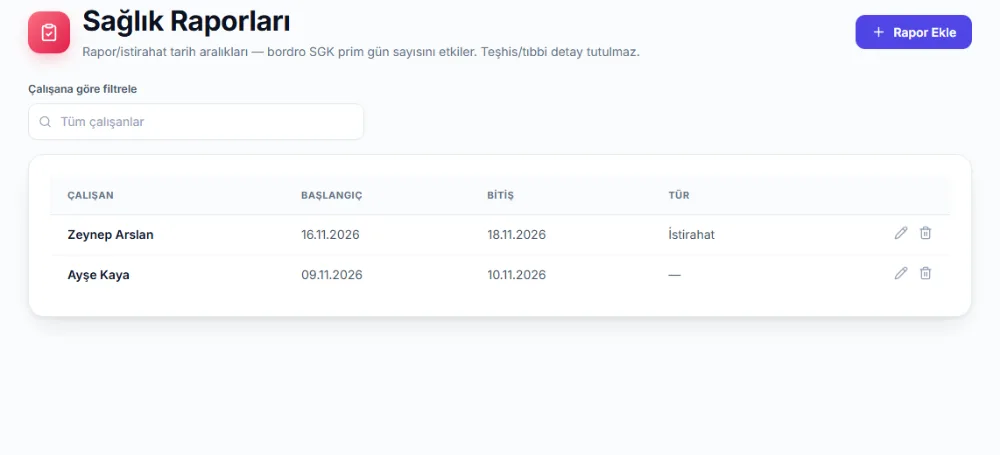Click the Rapor Ekle button
Image resolution: width=1000 pixels, height=455 pixels.
(913, 32)
